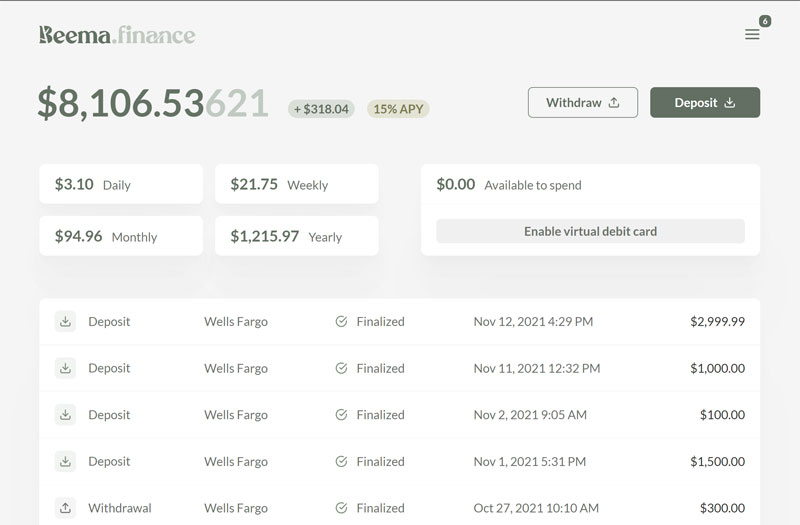
Task: Click Finalized checkmark on Nov 12 deposit
Action: pyautogui.click(x=341, y=322)
